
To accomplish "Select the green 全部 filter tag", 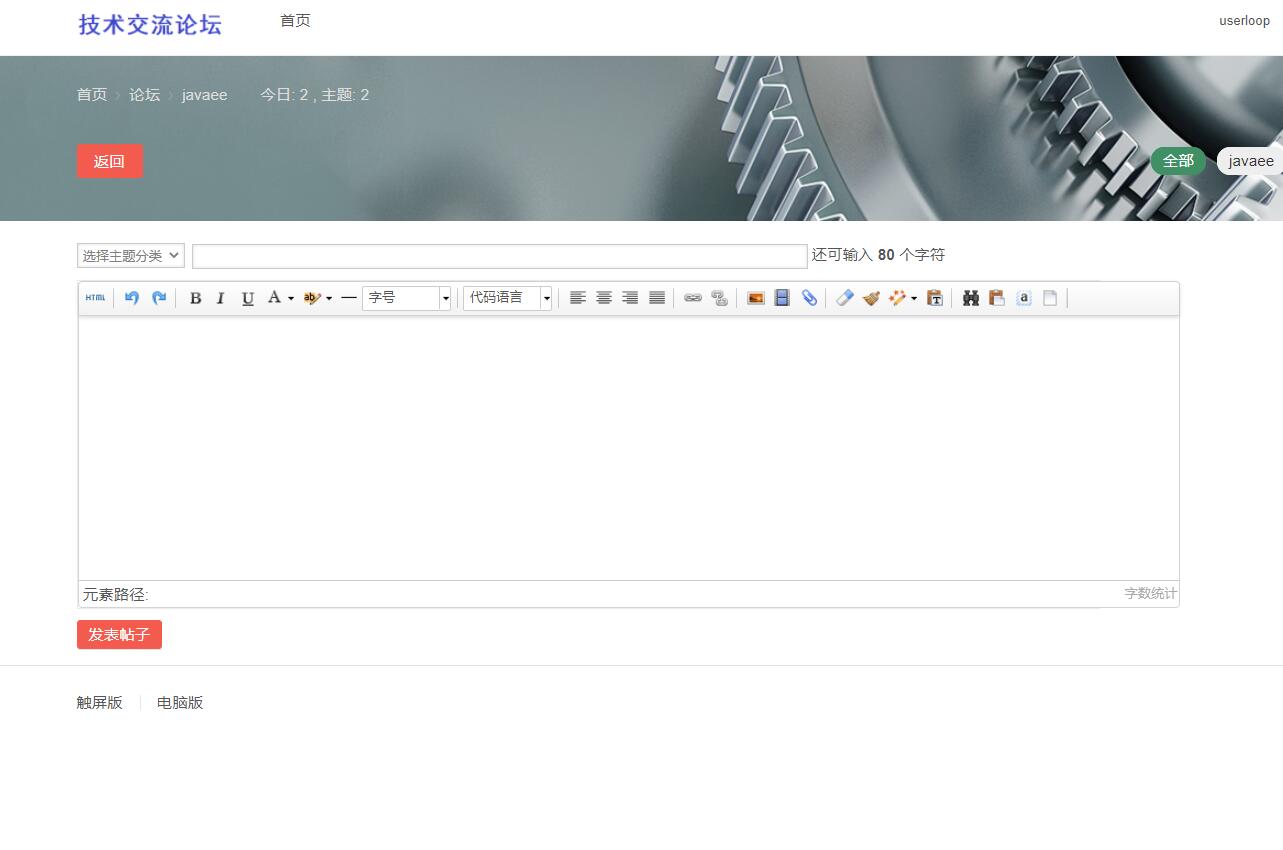I will (x=1178, y=161).
